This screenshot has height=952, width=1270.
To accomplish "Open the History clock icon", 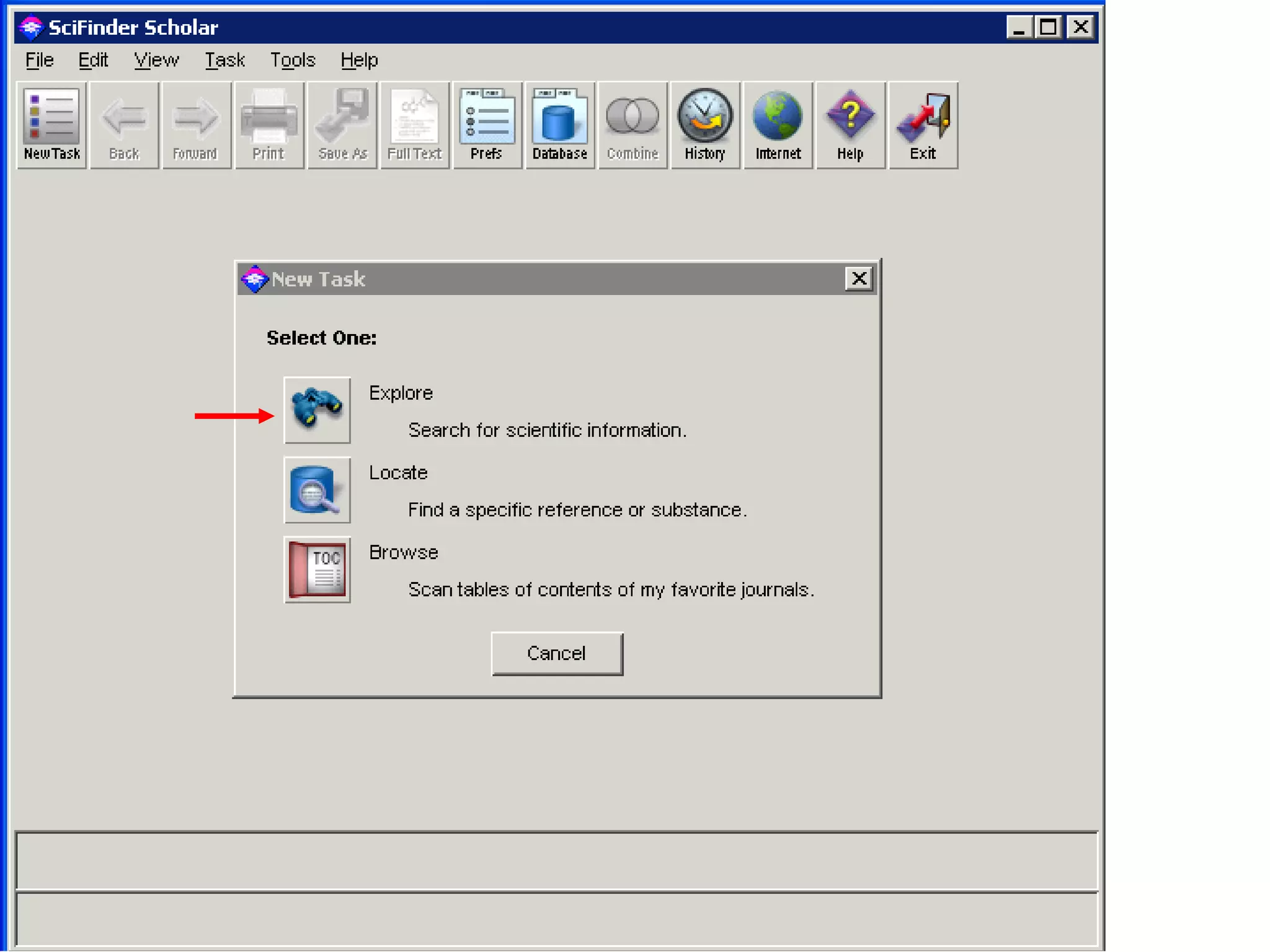I will tap(705, 125).
